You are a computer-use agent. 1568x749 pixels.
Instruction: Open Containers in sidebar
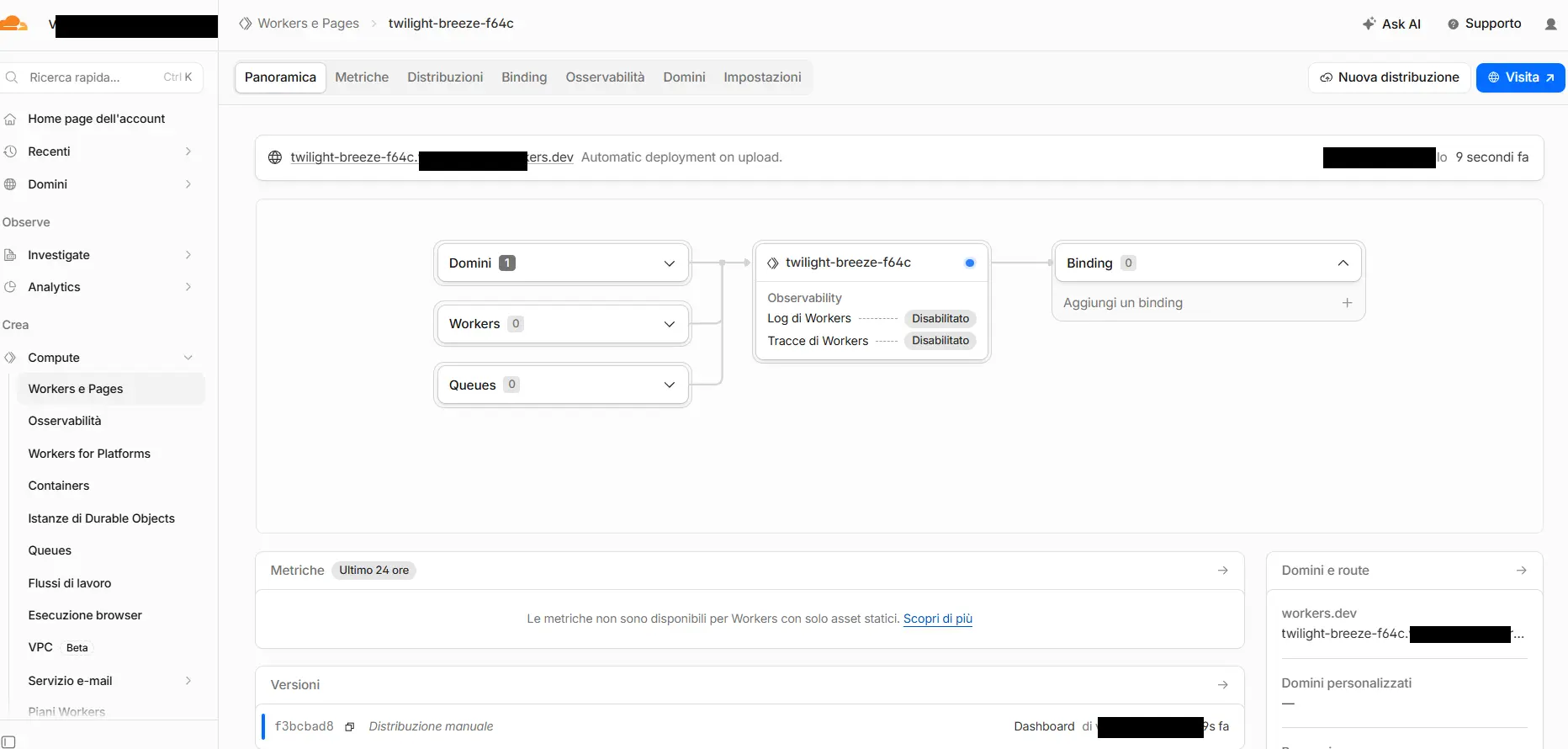[x=59, y=486]
